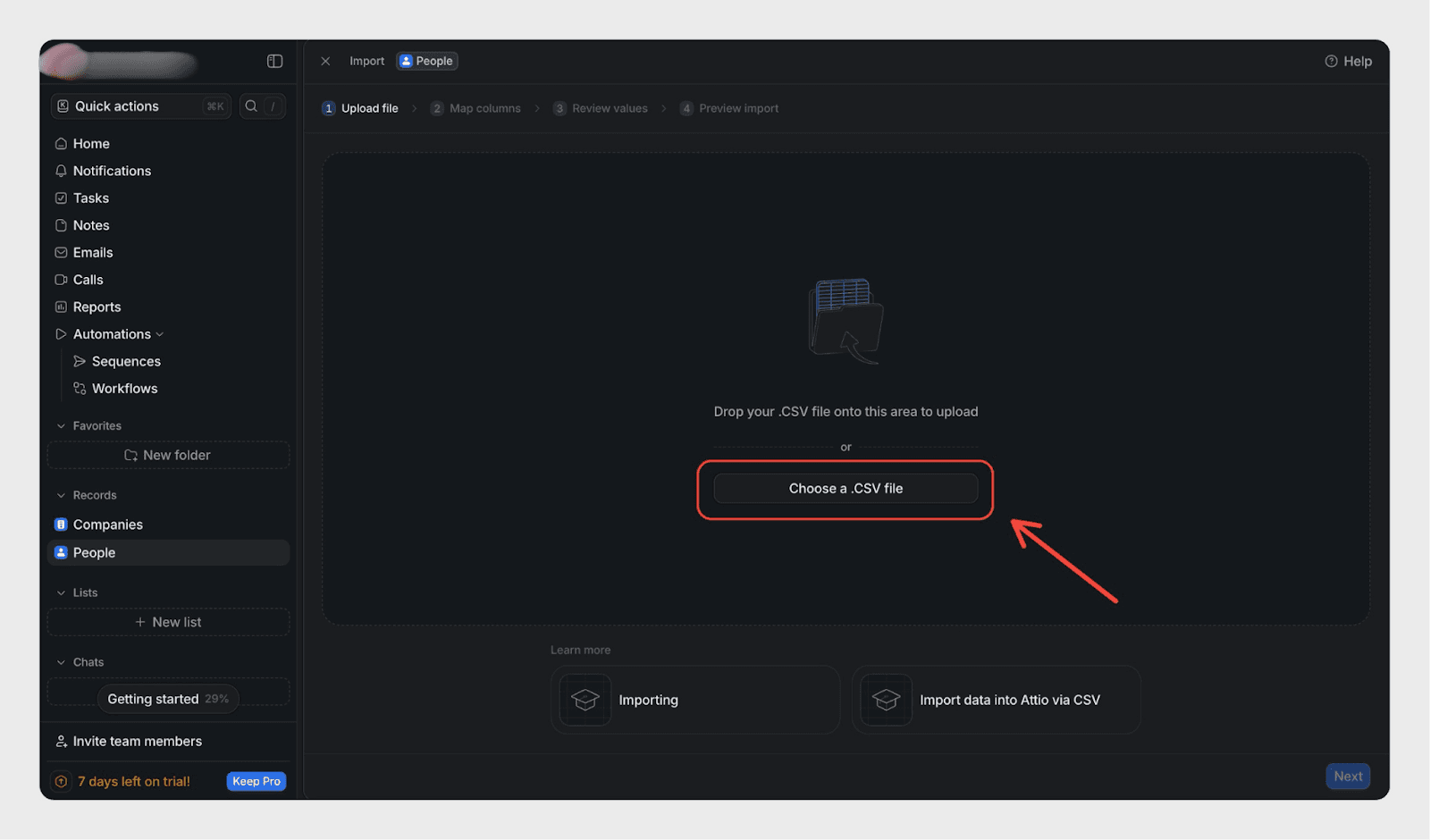This screenshot has width=1430, height=840.
Task: Open Tasks from the sidebar
Action: (90, 198)
